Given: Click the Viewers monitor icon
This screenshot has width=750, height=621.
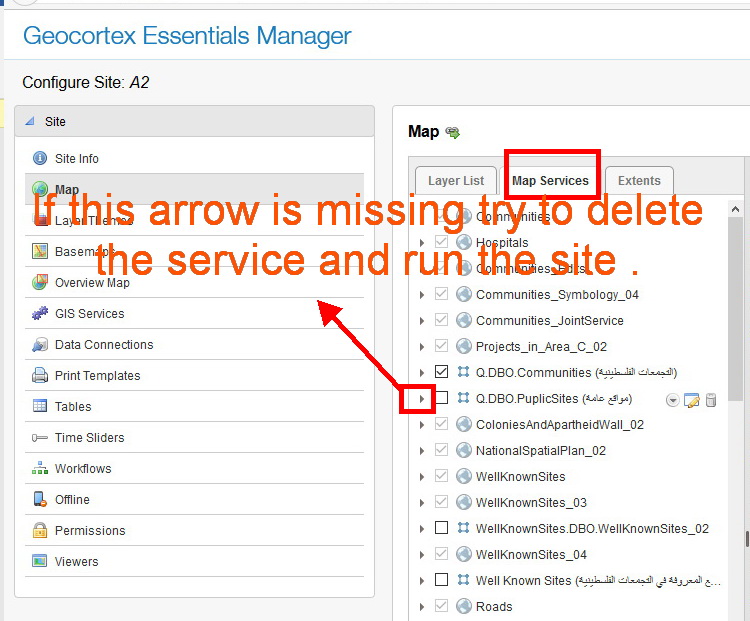Looking at the screenshot, I should [40, 561].
